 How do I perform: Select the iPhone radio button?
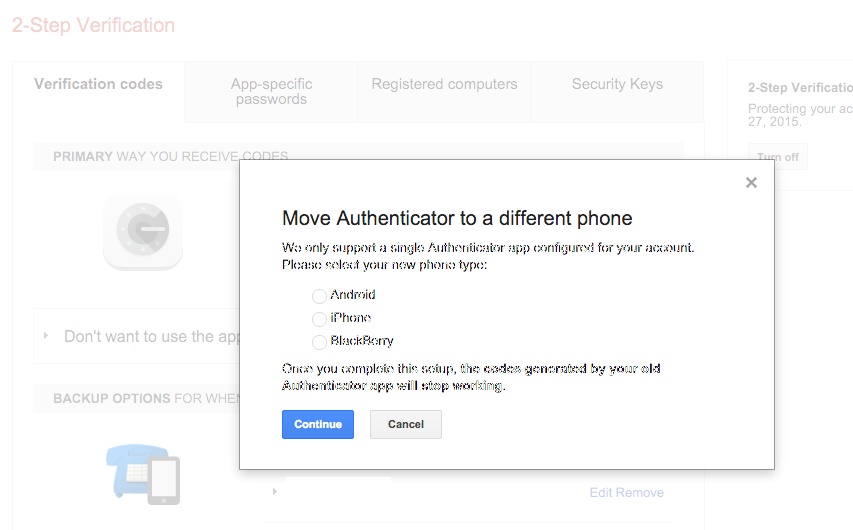(x=319, y=318)
